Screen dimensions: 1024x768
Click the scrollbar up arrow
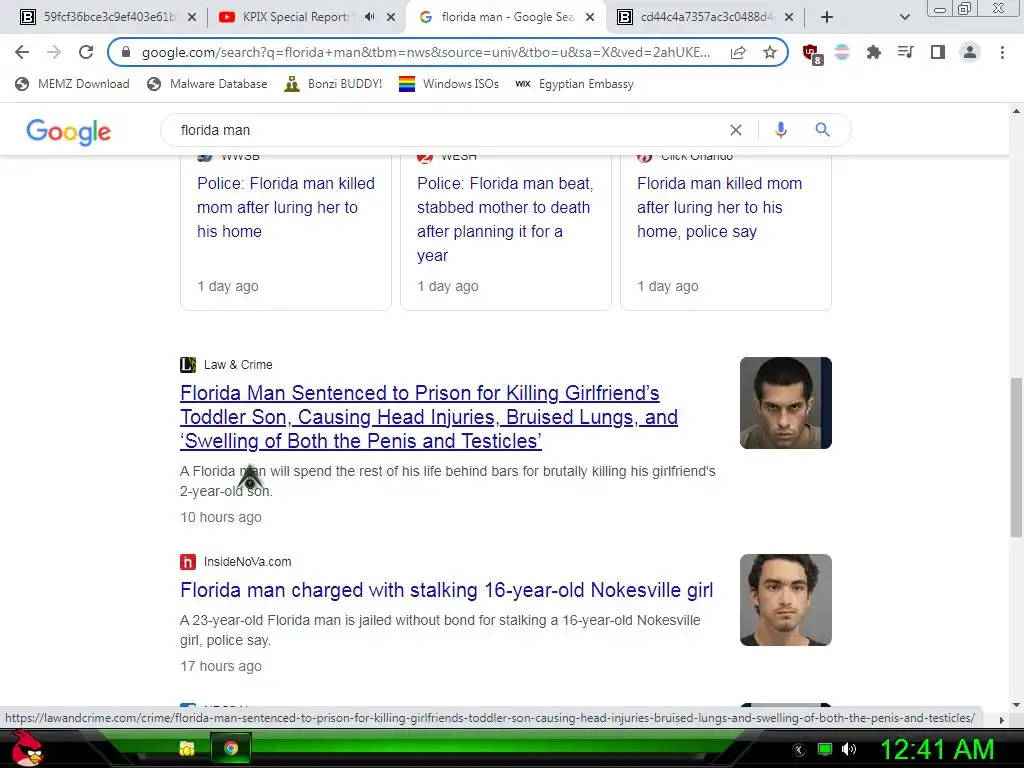point(1017,111)
